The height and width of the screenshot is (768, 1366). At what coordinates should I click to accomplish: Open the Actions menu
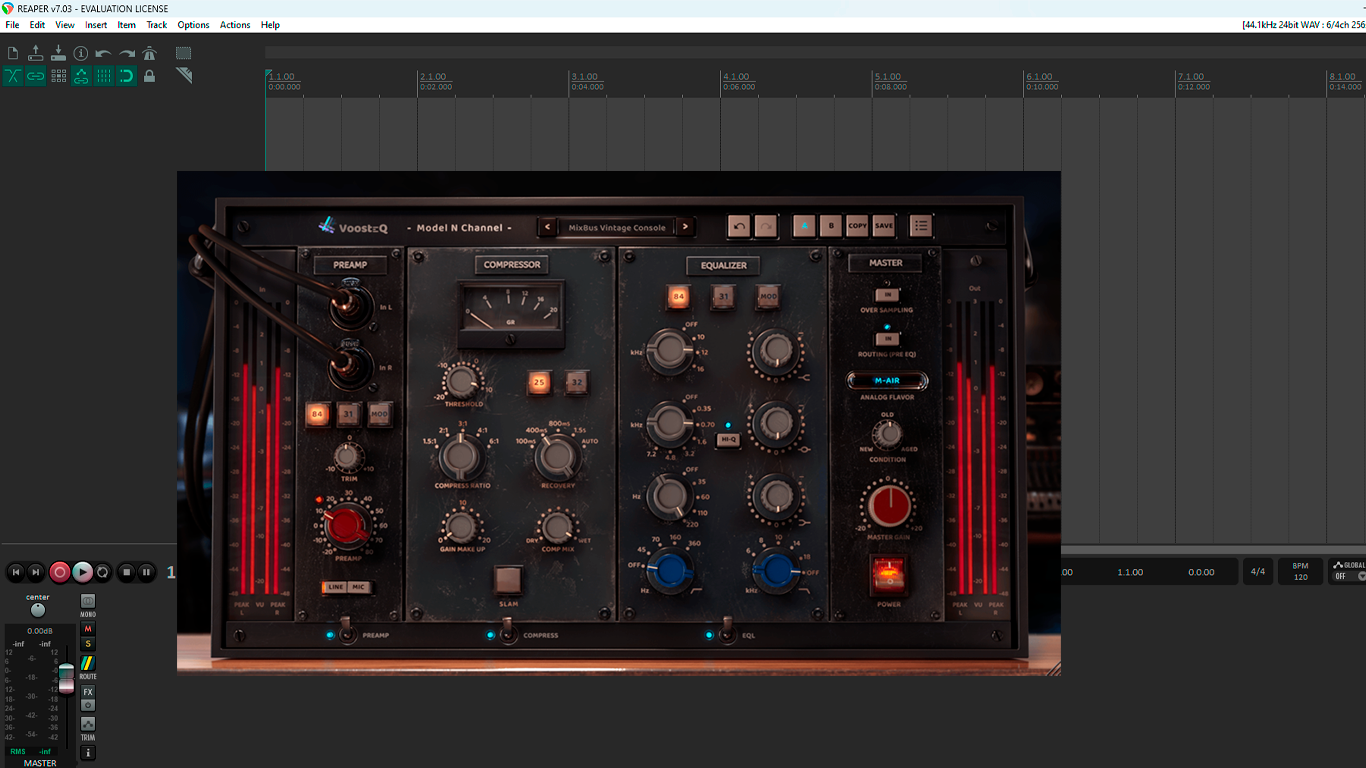[235, 25]
